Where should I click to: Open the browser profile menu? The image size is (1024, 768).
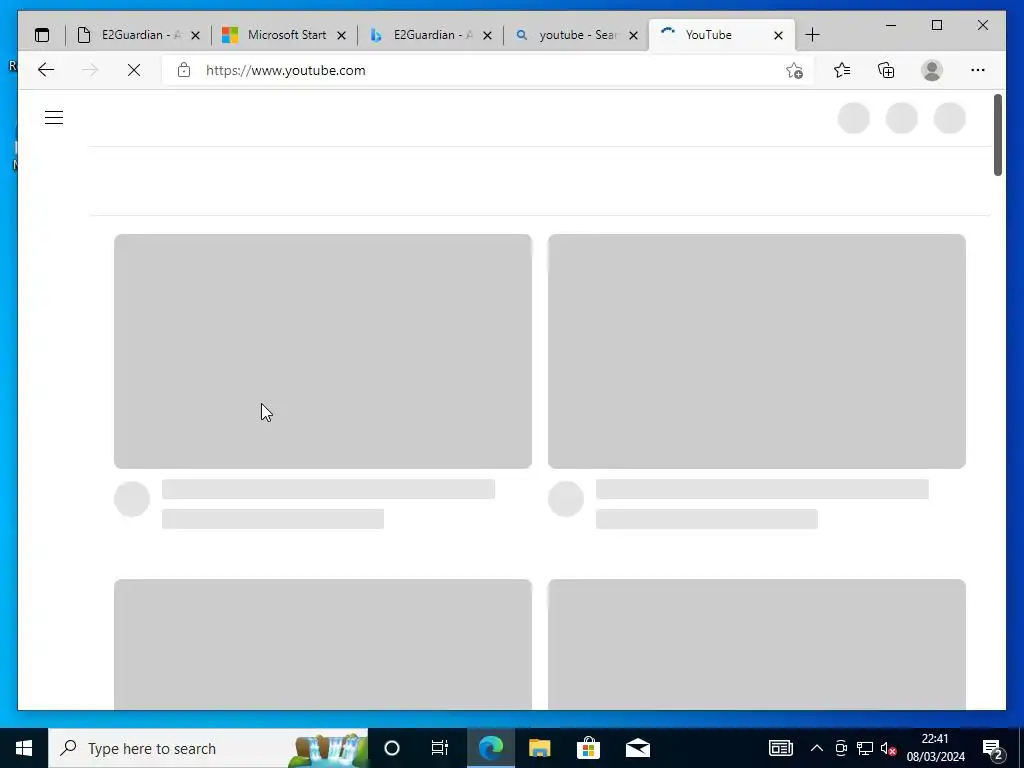point(932,70)
